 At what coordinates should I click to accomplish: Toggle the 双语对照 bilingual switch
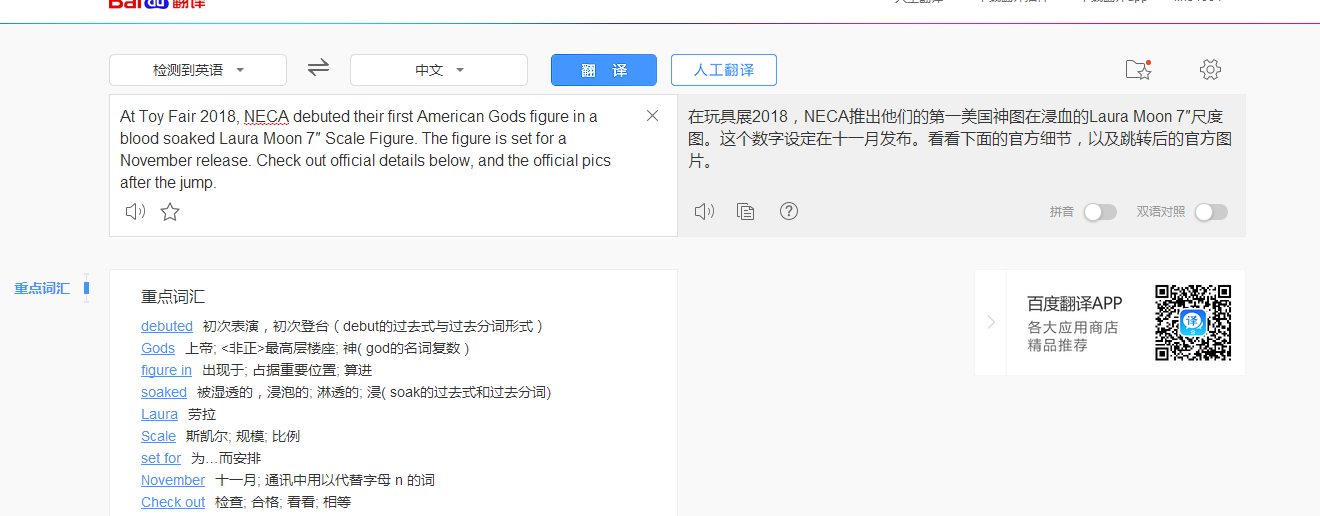(1211, 212)
